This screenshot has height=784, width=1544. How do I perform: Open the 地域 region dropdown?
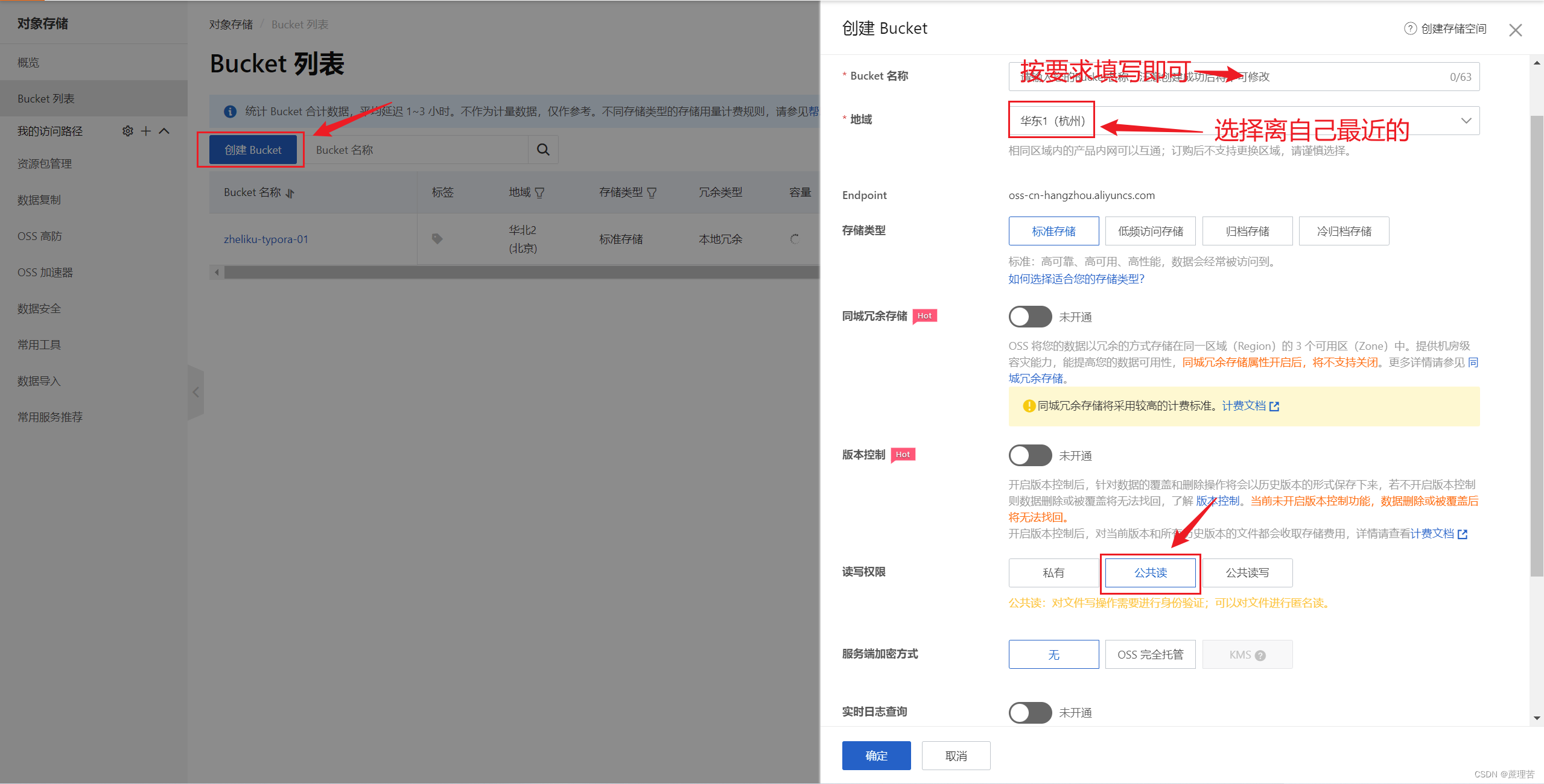(x=1244, y=121)
